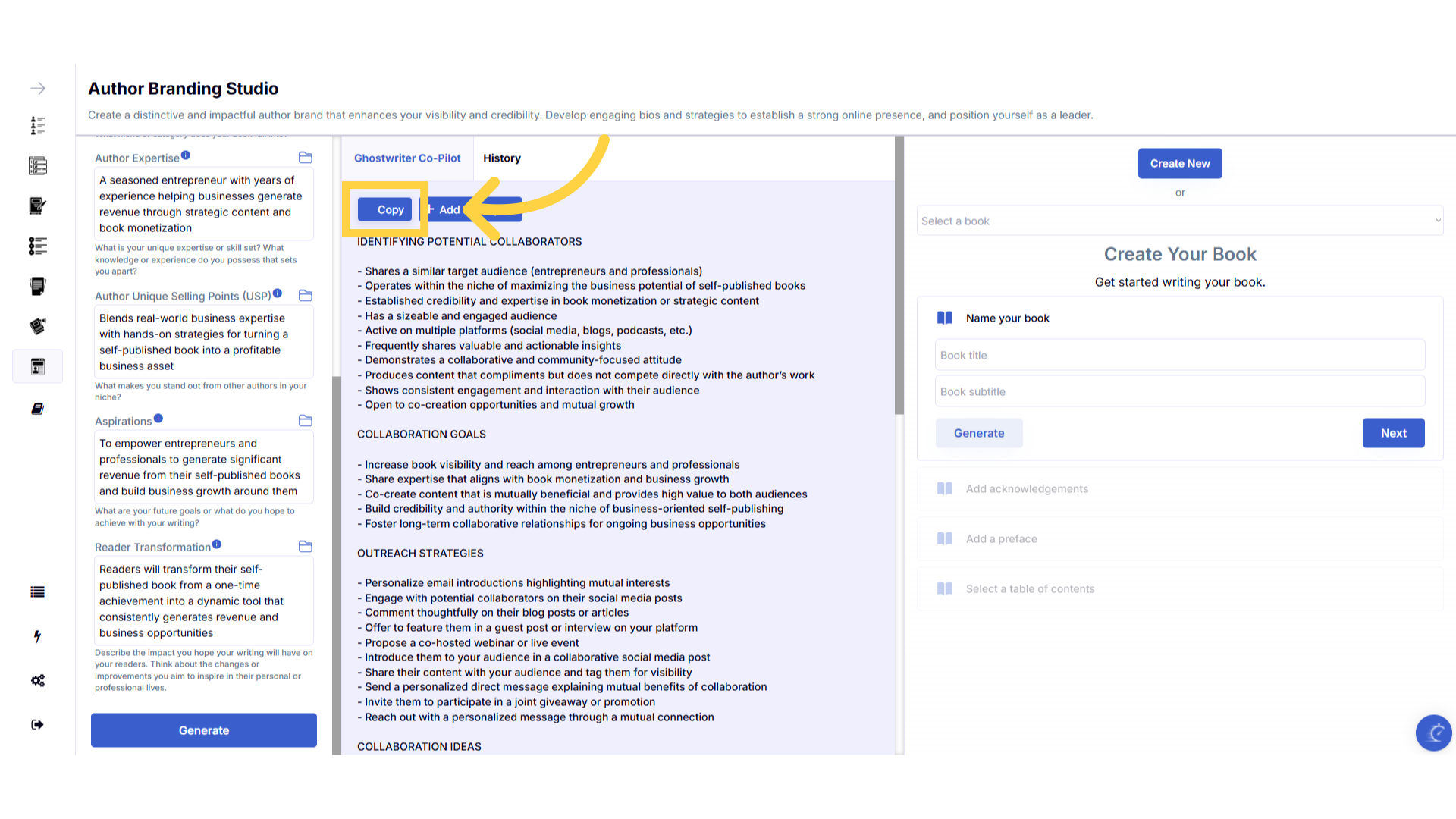Viewport: 1456px width, 819px height.
Task: Open folder icon beside Aspirations
Action: (x=306, y=421)
